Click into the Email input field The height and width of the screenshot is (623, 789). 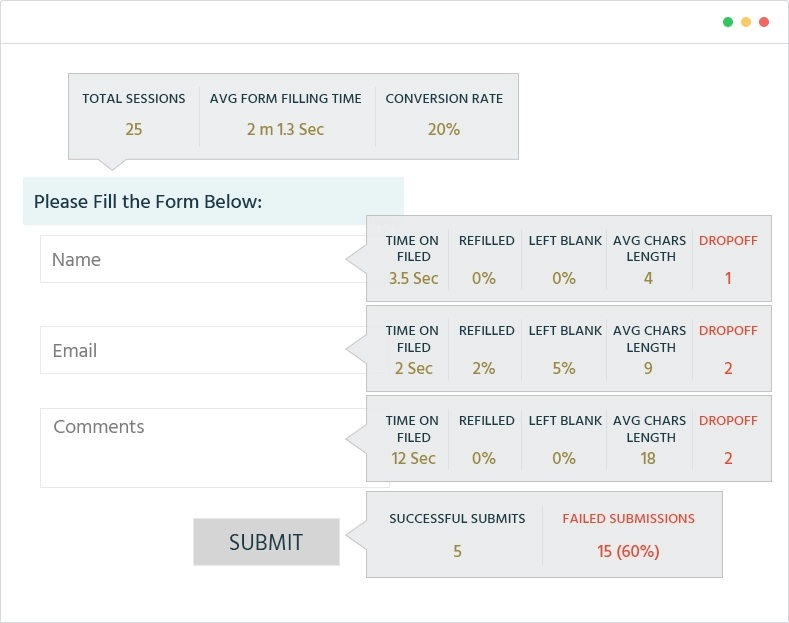pyautogui.click(x=200, y=350)
